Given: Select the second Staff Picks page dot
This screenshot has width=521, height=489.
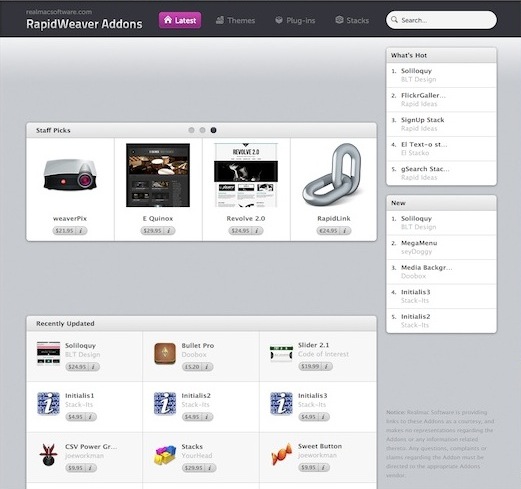Looking at the screenshot, I should click(x=202, y=130).
